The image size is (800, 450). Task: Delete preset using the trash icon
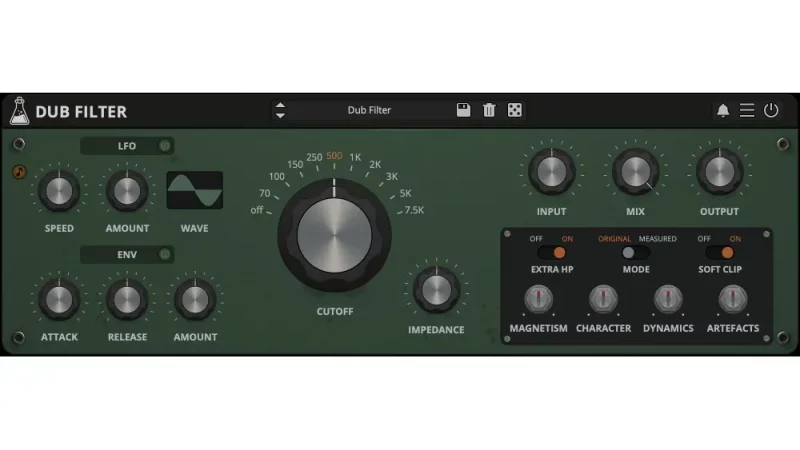(489, 110)
